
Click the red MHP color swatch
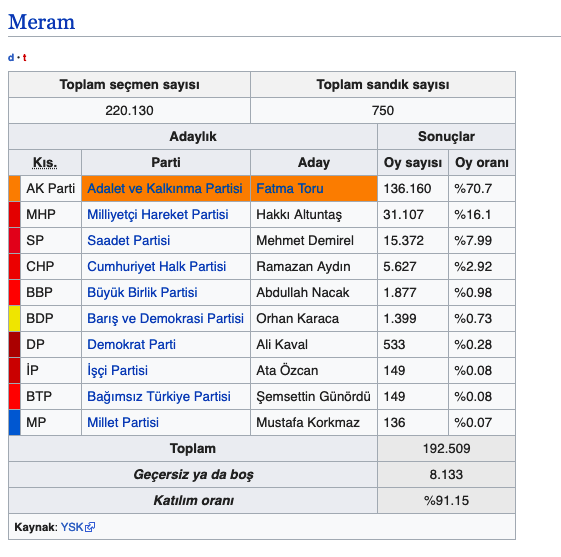coord(15,215)
